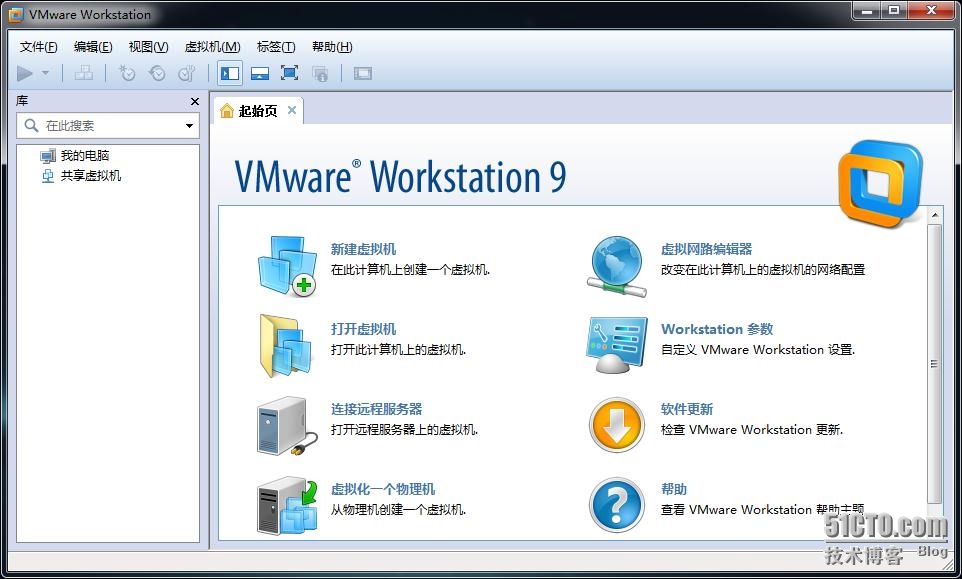Click the 共享虚拟机 shared VM icon
The image size is (962, 579).
pyautogui.click(x=48, y=176)
